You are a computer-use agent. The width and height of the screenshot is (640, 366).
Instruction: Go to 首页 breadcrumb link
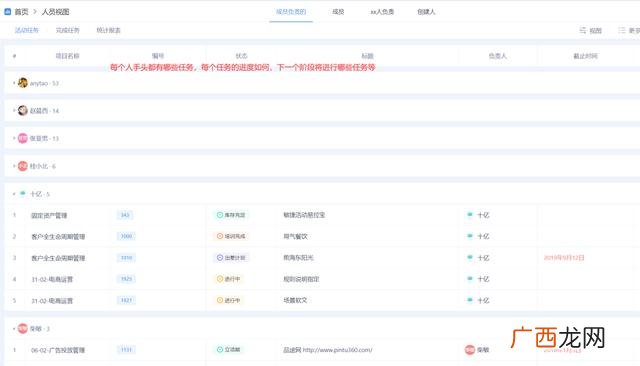(21, 12)
